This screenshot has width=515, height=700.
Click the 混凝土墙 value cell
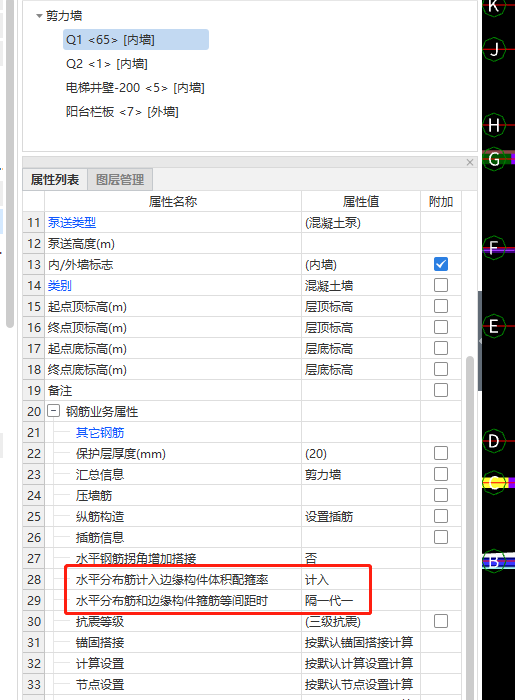[361, 285]
